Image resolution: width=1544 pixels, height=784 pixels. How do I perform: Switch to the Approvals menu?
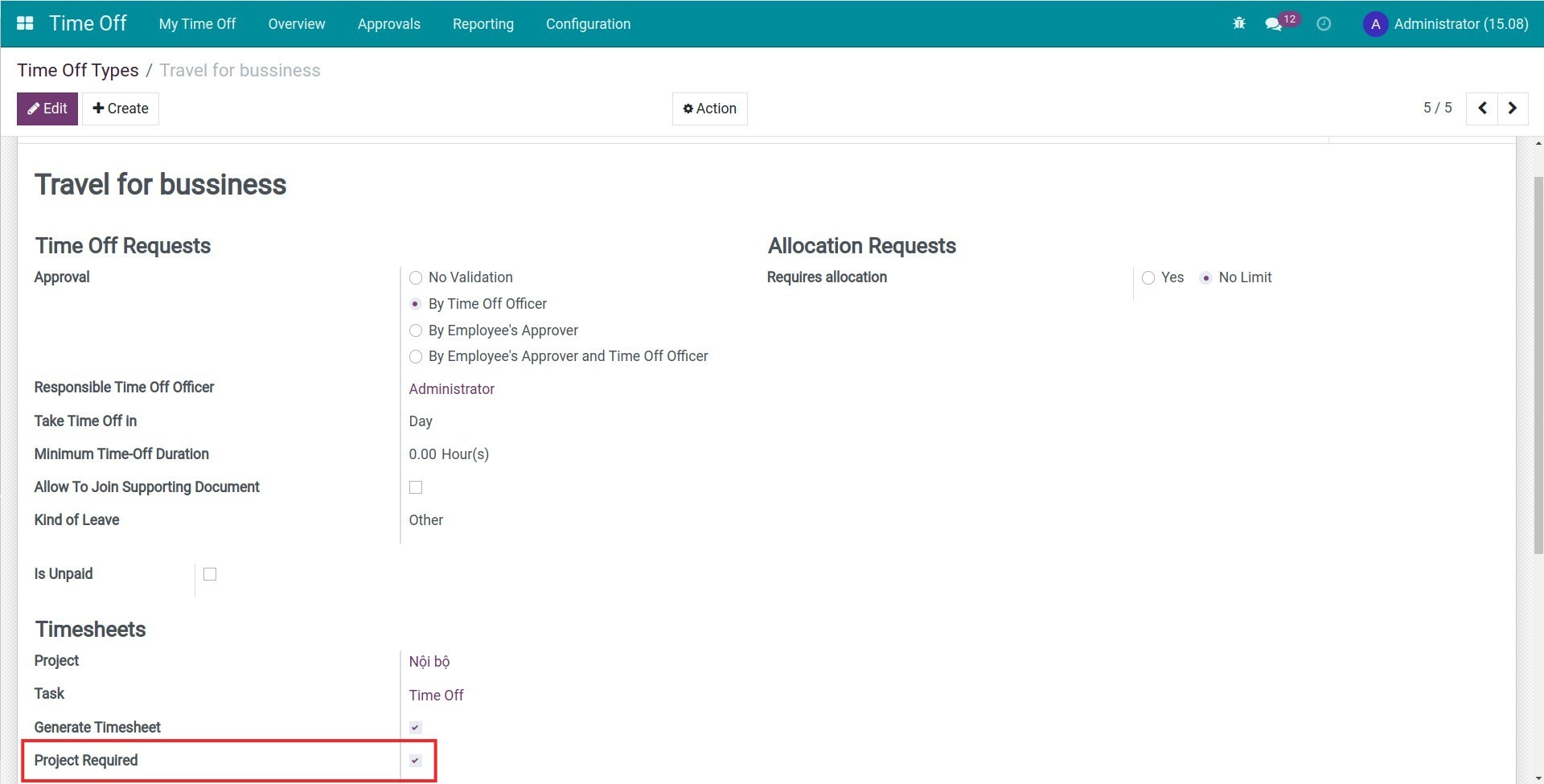pyautogui.click(x=388, y=23)
